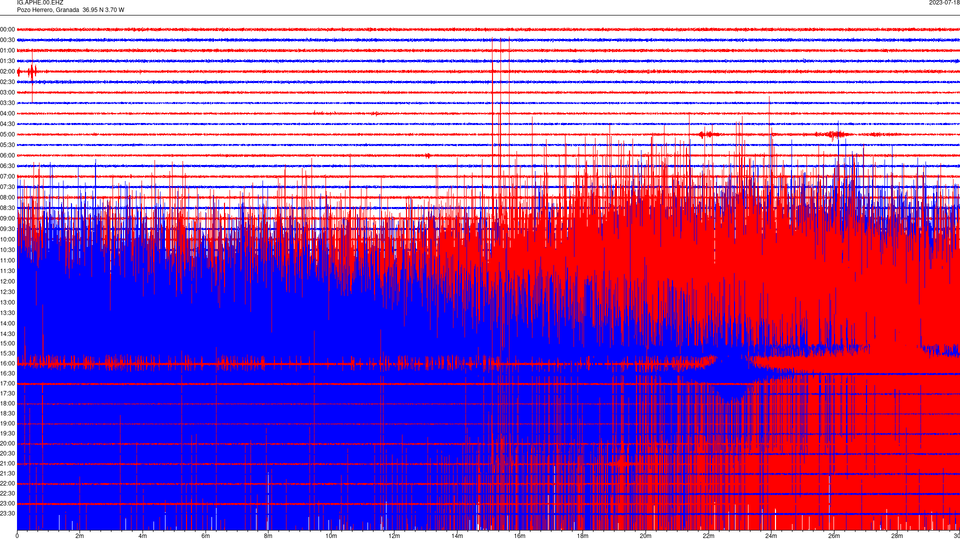Click the 22:00 time label
The image size is (960, 540).
click(7, 484)
